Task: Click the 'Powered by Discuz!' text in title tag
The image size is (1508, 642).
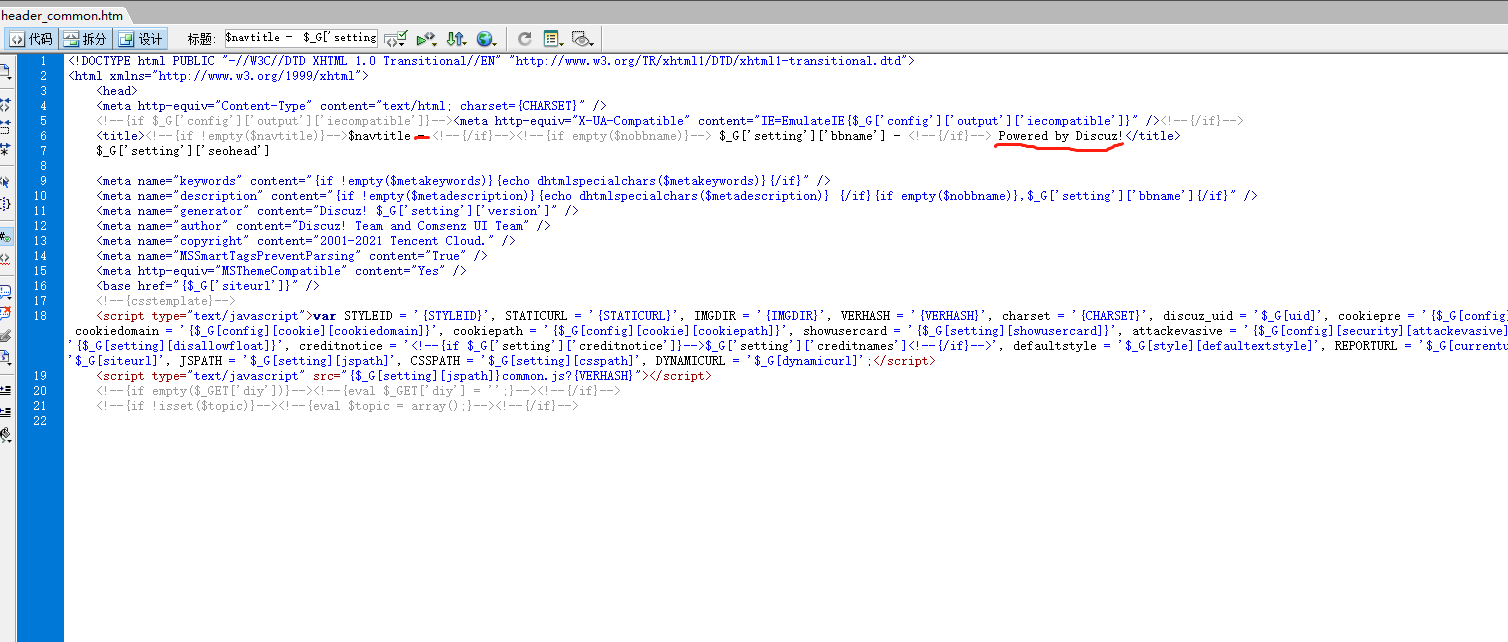Action: (x=1061, y=136)
